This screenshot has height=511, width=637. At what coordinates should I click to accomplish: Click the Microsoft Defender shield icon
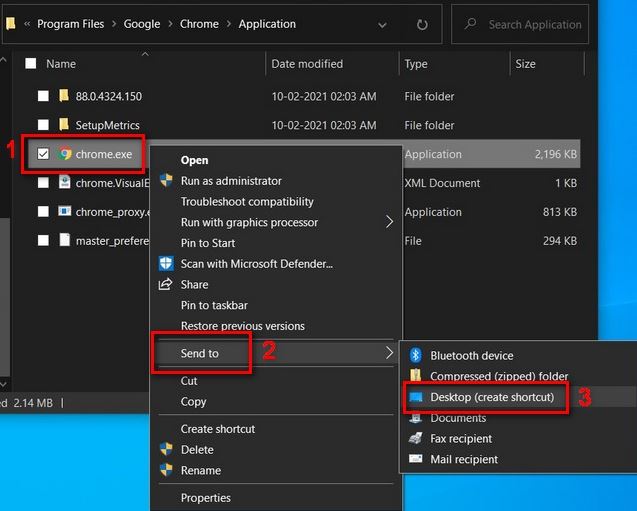coord(166,263)
